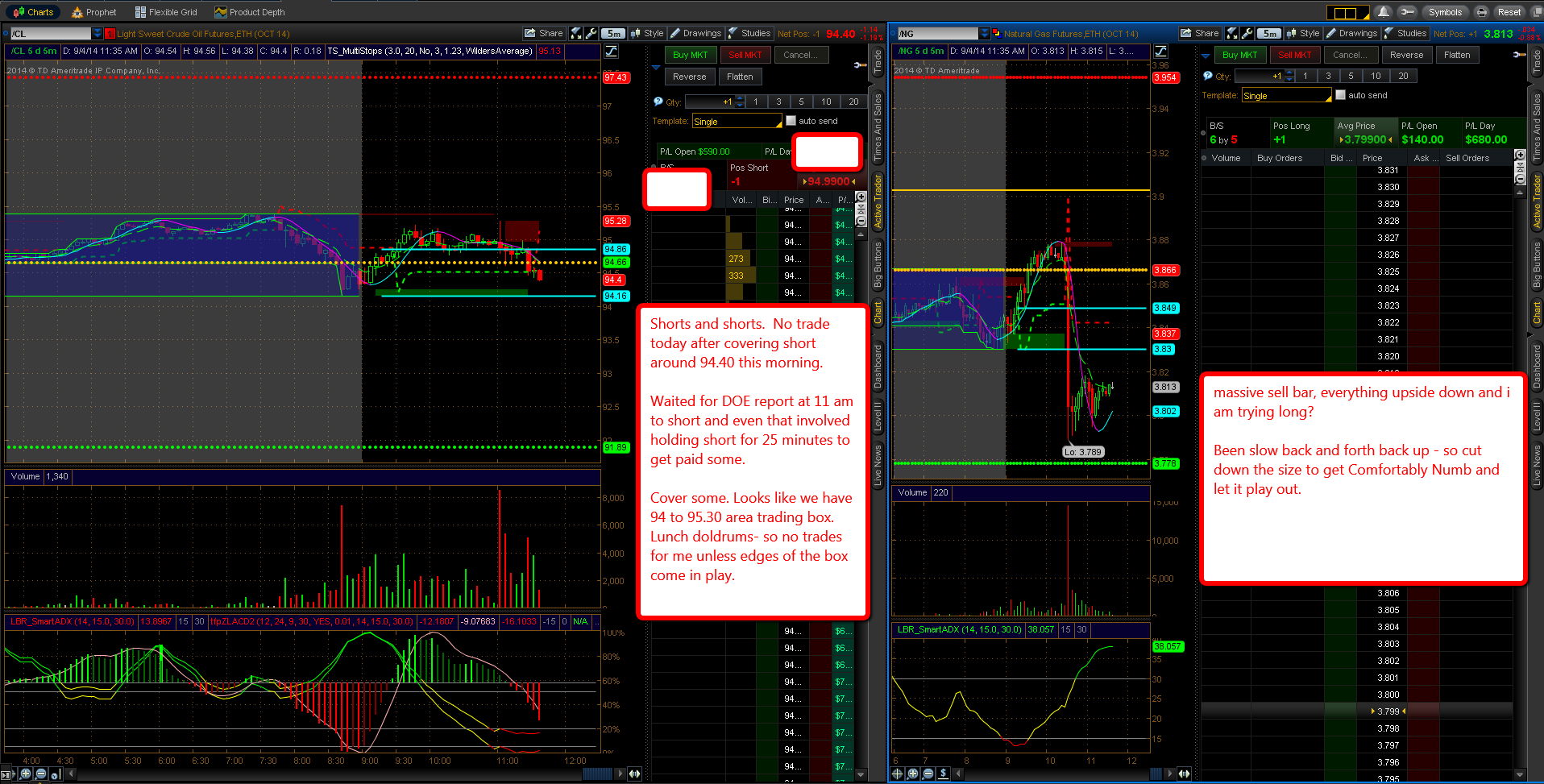Click the Symbols button
This screenshot has height=784, width=1544.
pos(1445,12)
